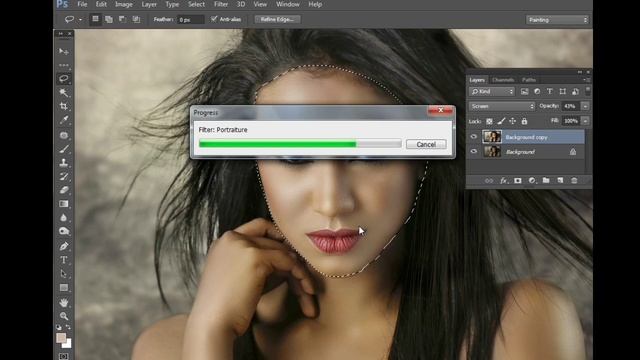Create new adjustment layer icon
The width and height of the screenshot is (640, 360).
[x=532, y=181]
